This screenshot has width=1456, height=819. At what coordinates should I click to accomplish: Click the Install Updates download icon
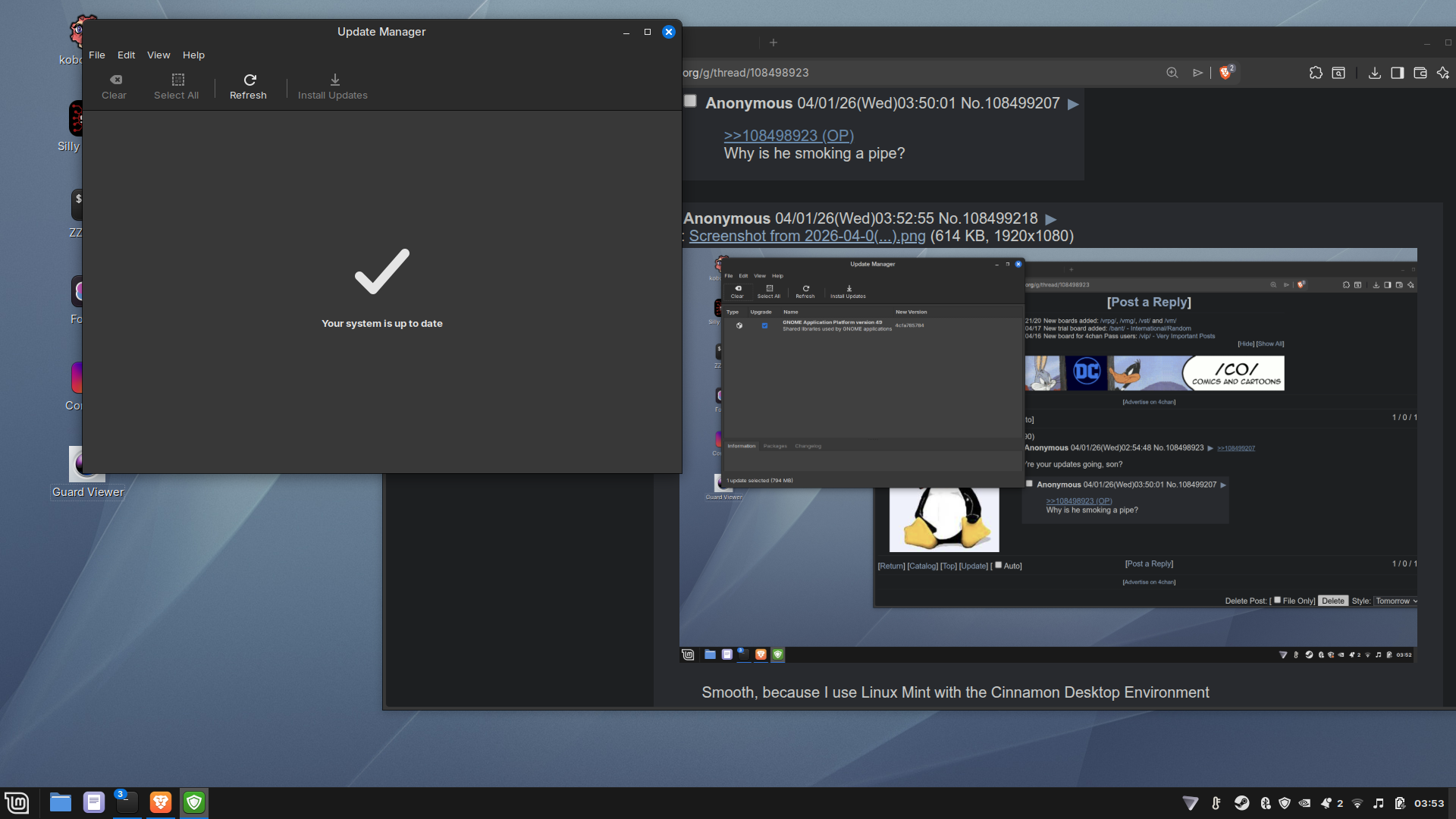click(x=334, y=80)
